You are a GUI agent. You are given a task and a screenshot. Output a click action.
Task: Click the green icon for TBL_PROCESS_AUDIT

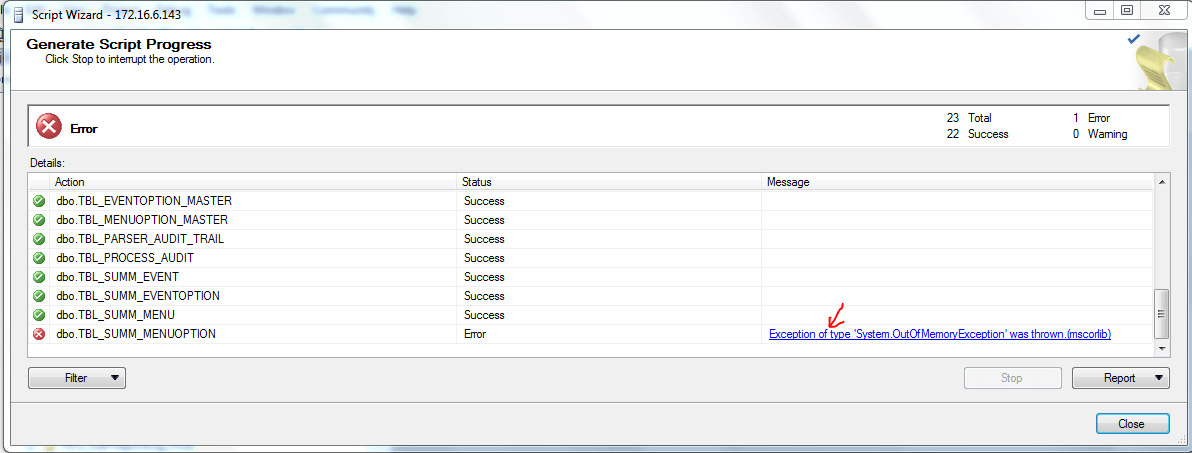pos(39,258)
